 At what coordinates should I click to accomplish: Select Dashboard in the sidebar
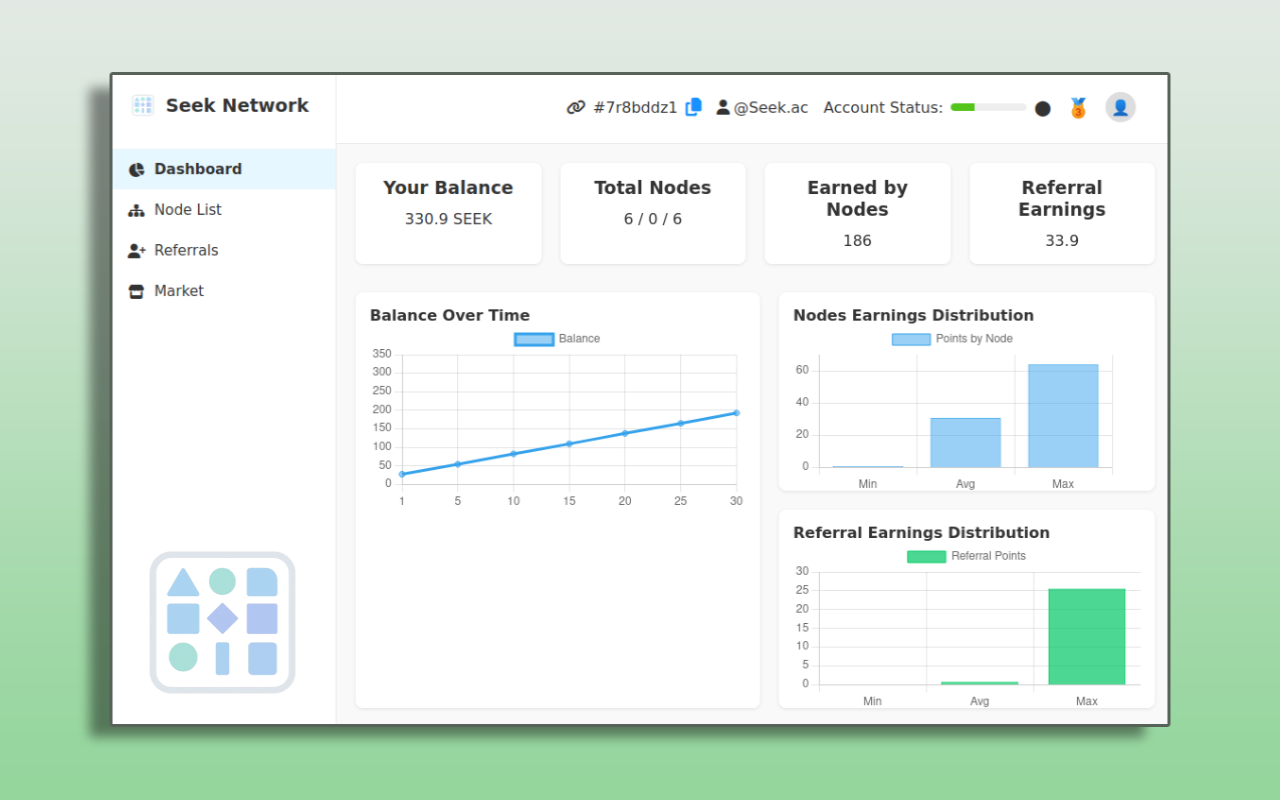tap(197, 169)
